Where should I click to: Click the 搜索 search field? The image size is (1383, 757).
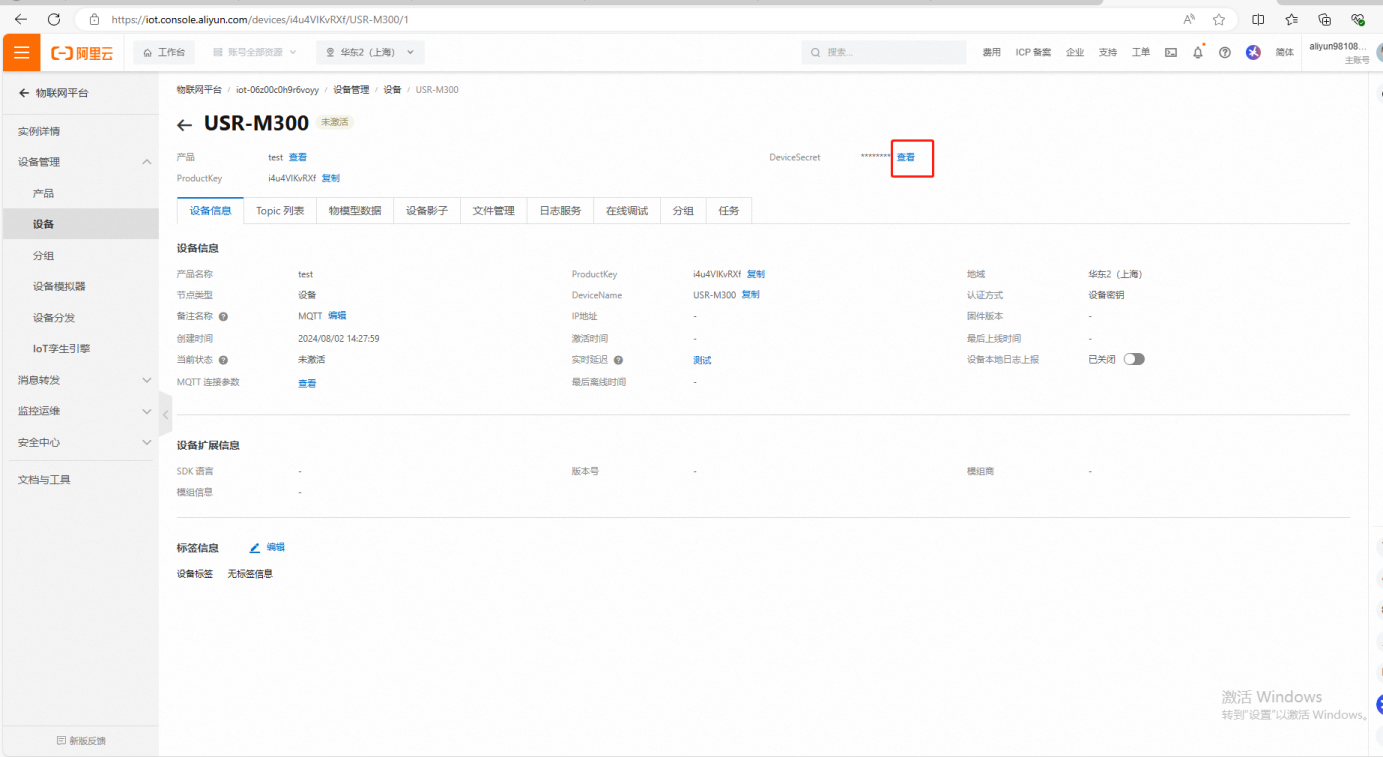(x=885, y=52)
